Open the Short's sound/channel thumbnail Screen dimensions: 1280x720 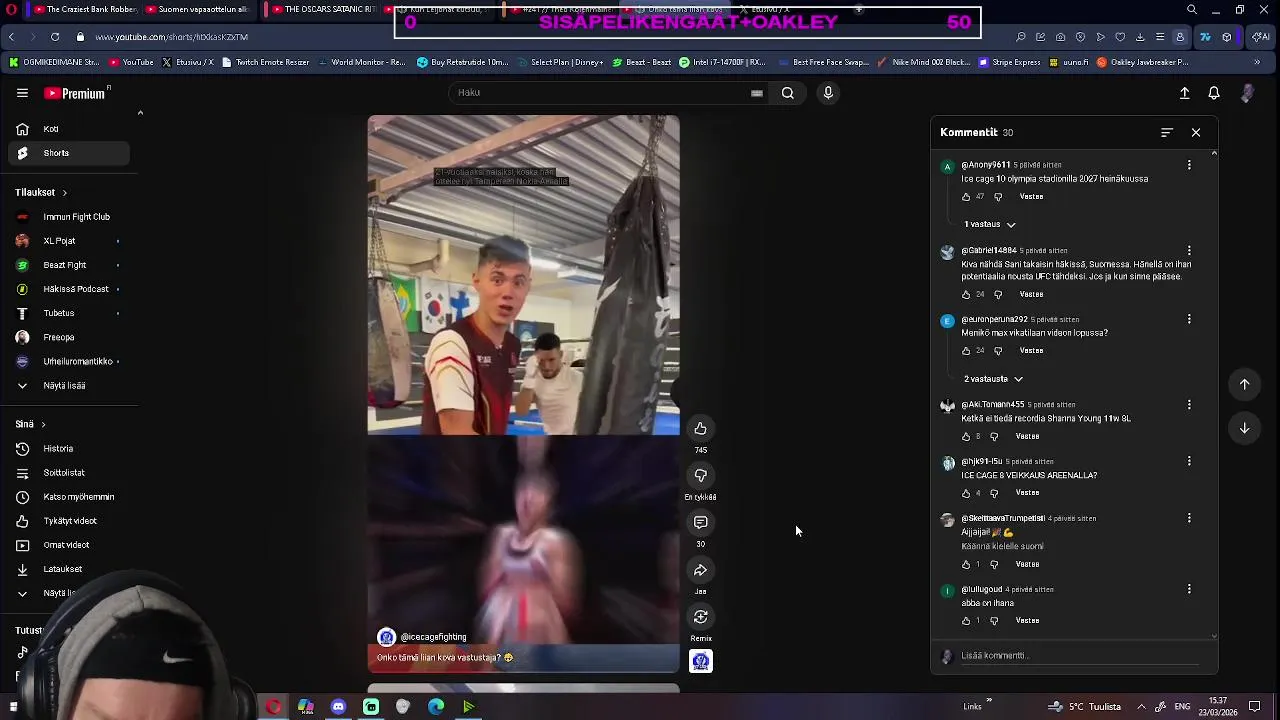[x=700, y=661]
